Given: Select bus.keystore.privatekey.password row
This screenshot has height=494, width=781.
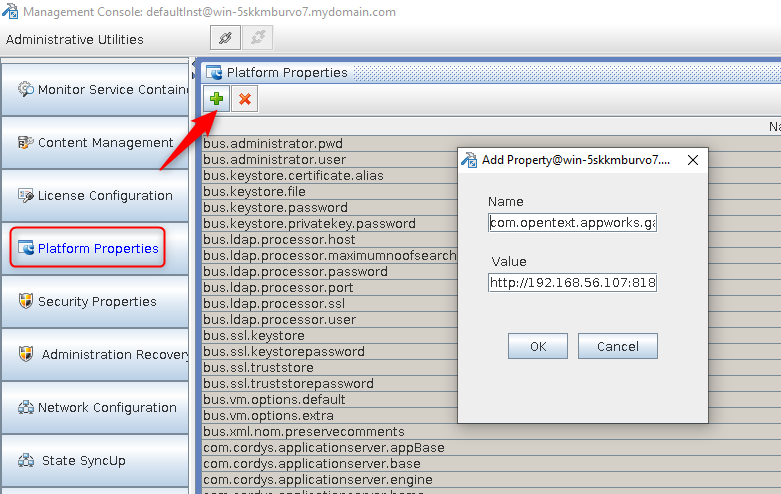Looking at the screenshot, I should pyautogui.click(x=330, y=223).
